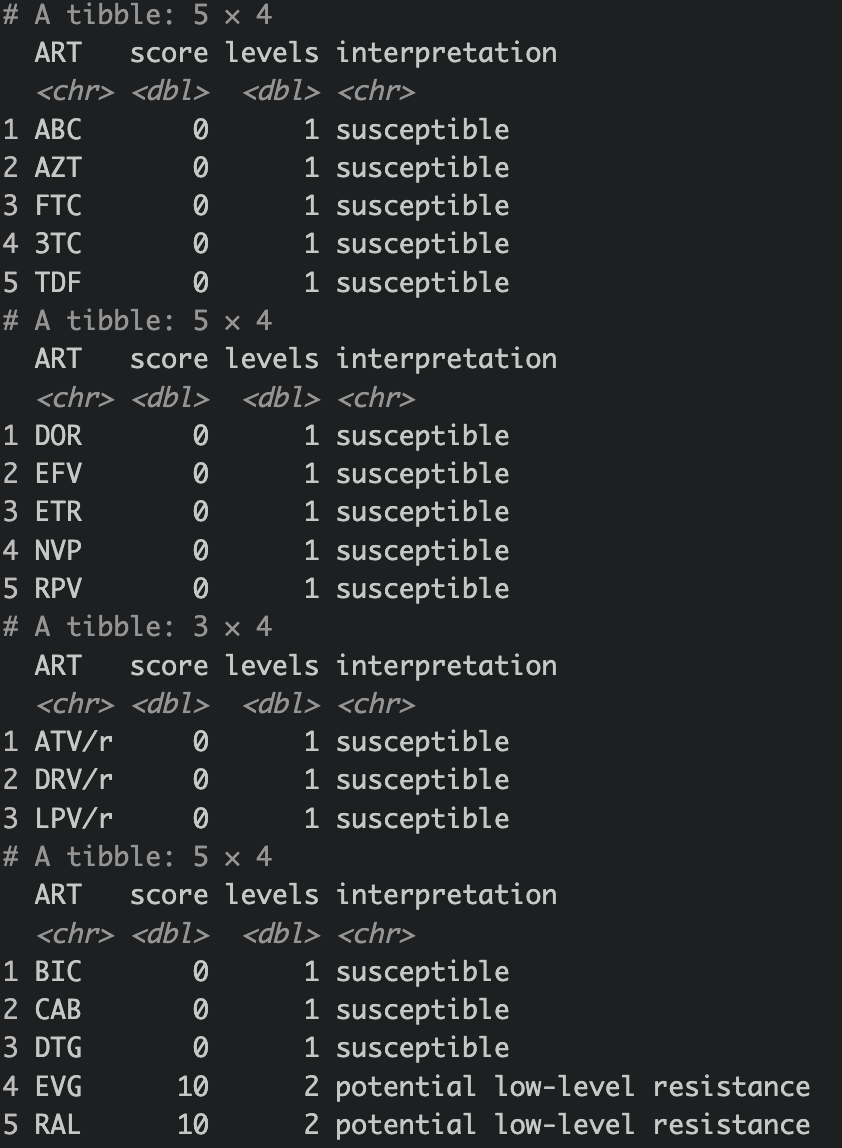Click the EFV row label
Image resolution: width=842 pixels, height=1148 pixels.
click(58, 474)
